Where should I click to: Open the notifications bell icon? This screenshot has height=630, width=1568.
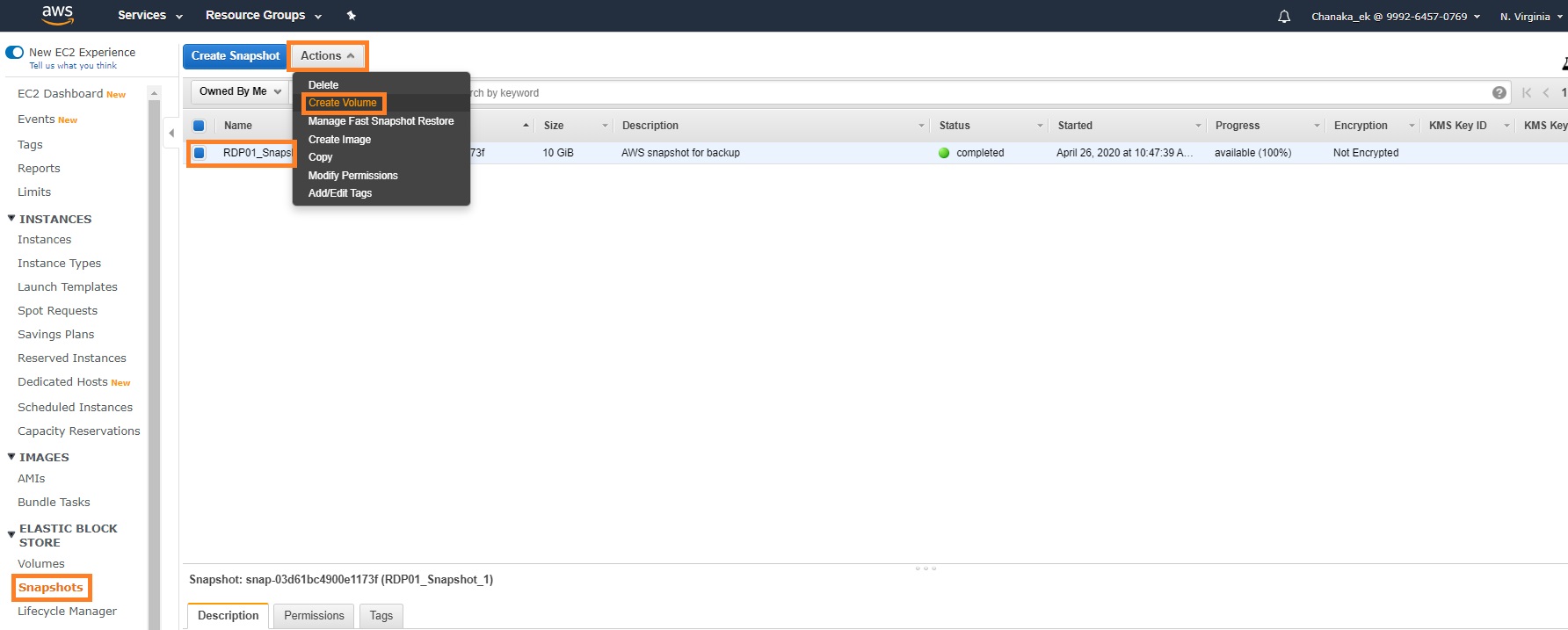pos(1283,16)
